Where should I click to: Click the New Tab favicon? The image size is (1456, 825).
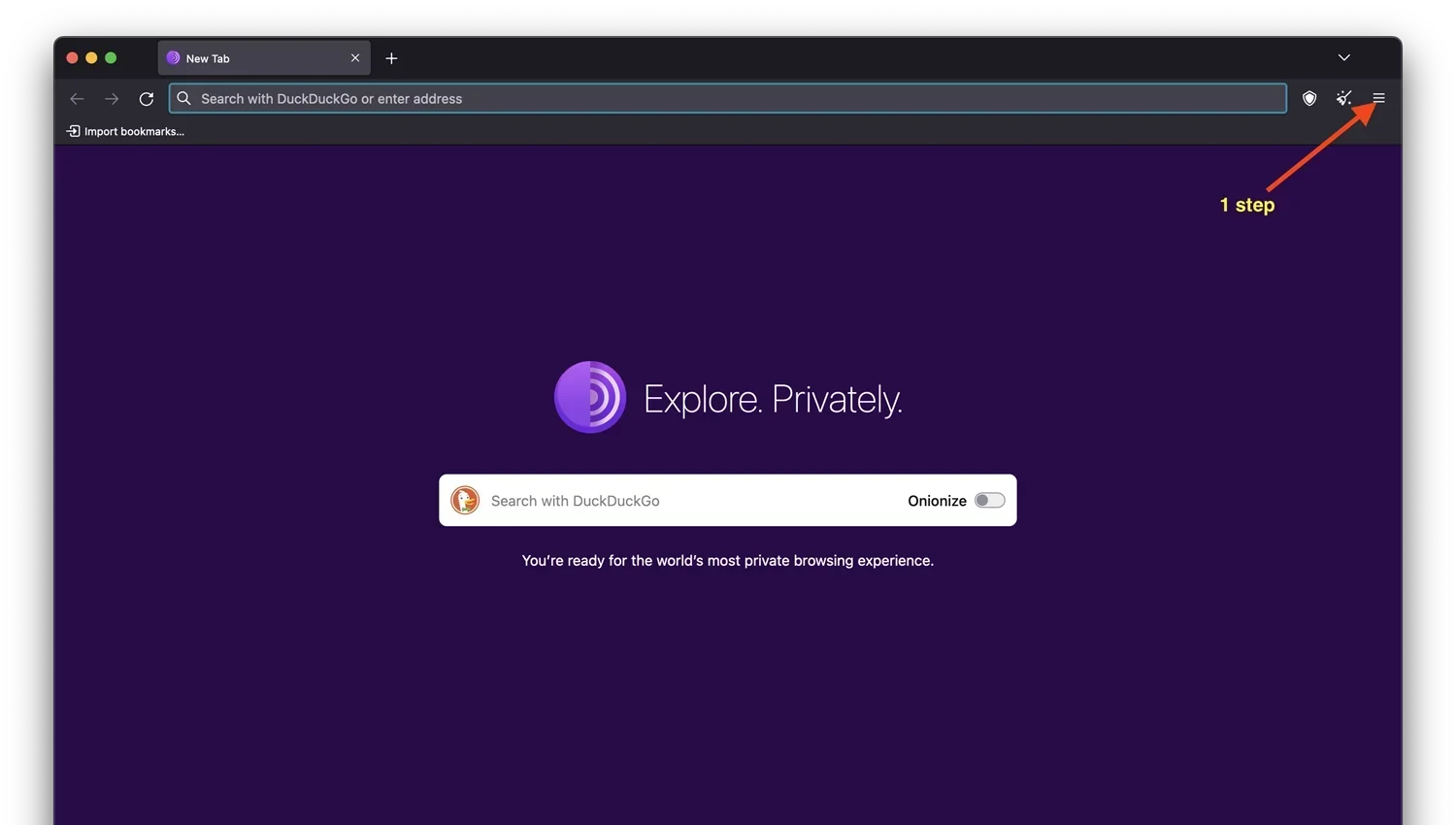coord(173,58)
